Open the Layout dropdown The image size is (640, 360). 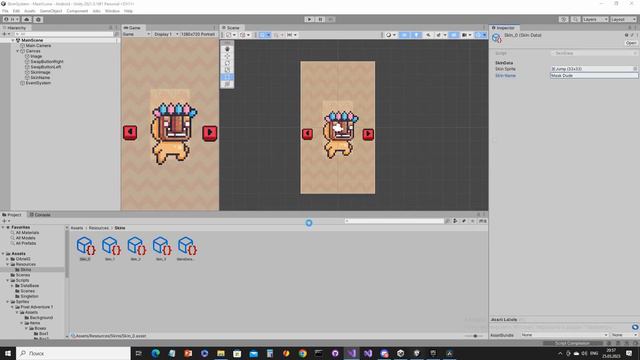(x=623, y=19)
